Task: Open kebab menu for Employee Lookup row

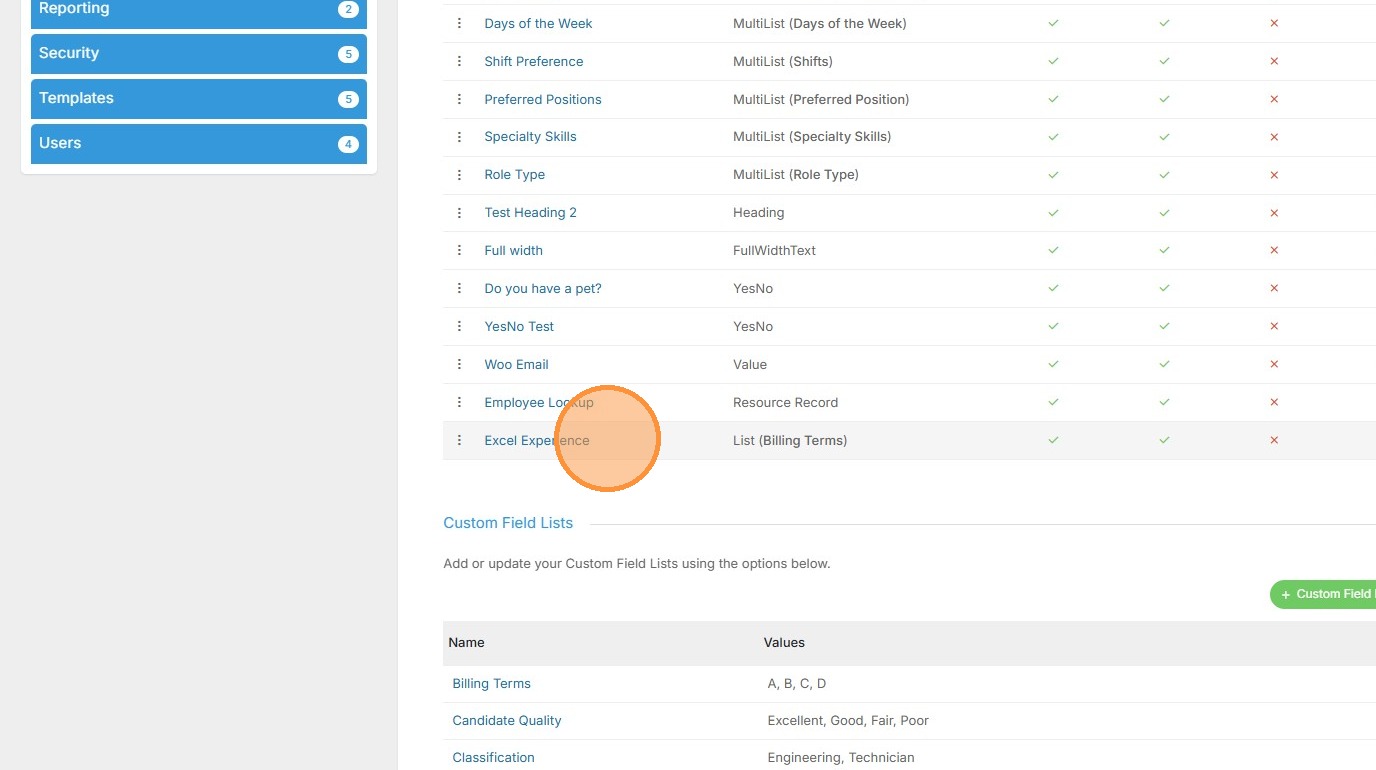Action: tap(459, 403)
